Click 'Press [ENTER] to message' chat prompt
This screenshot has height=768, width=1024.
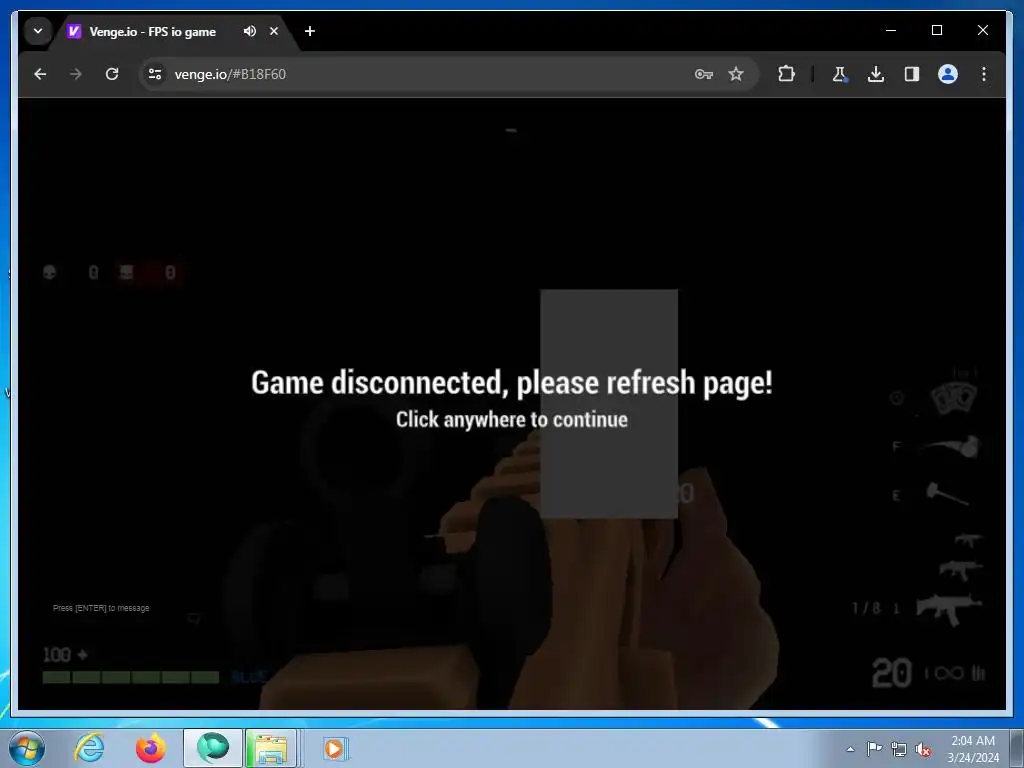click(x=101, y=608)
